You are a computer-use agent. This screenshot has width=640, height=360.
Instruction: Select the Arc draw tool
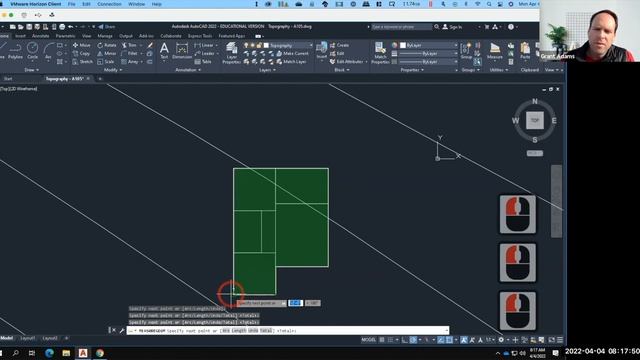point(48,51)
